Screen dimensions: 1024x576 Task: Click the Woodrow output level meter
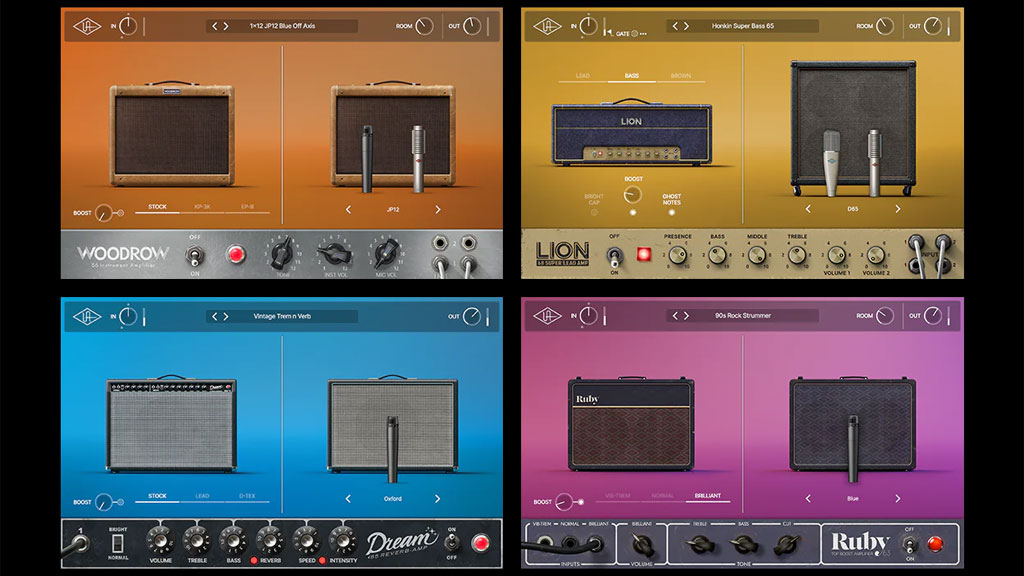[x=487, y=26]
